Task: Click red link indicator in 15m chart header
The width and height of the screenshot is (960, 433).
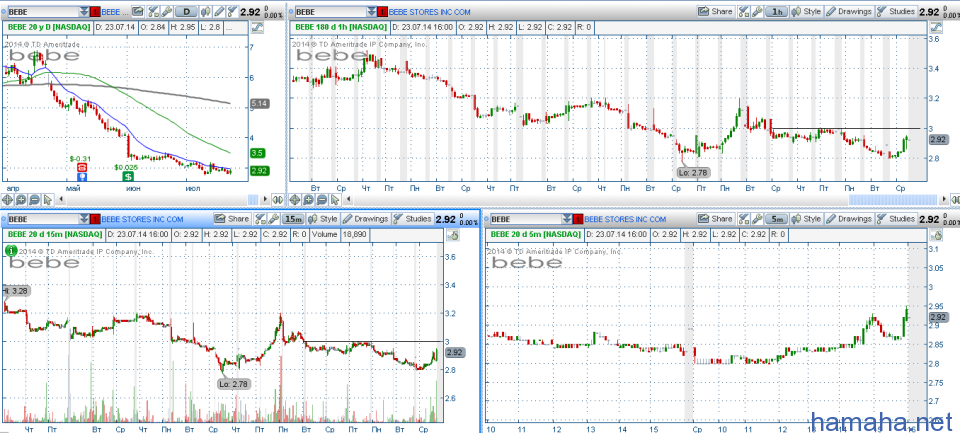Action: click(95, 219)
